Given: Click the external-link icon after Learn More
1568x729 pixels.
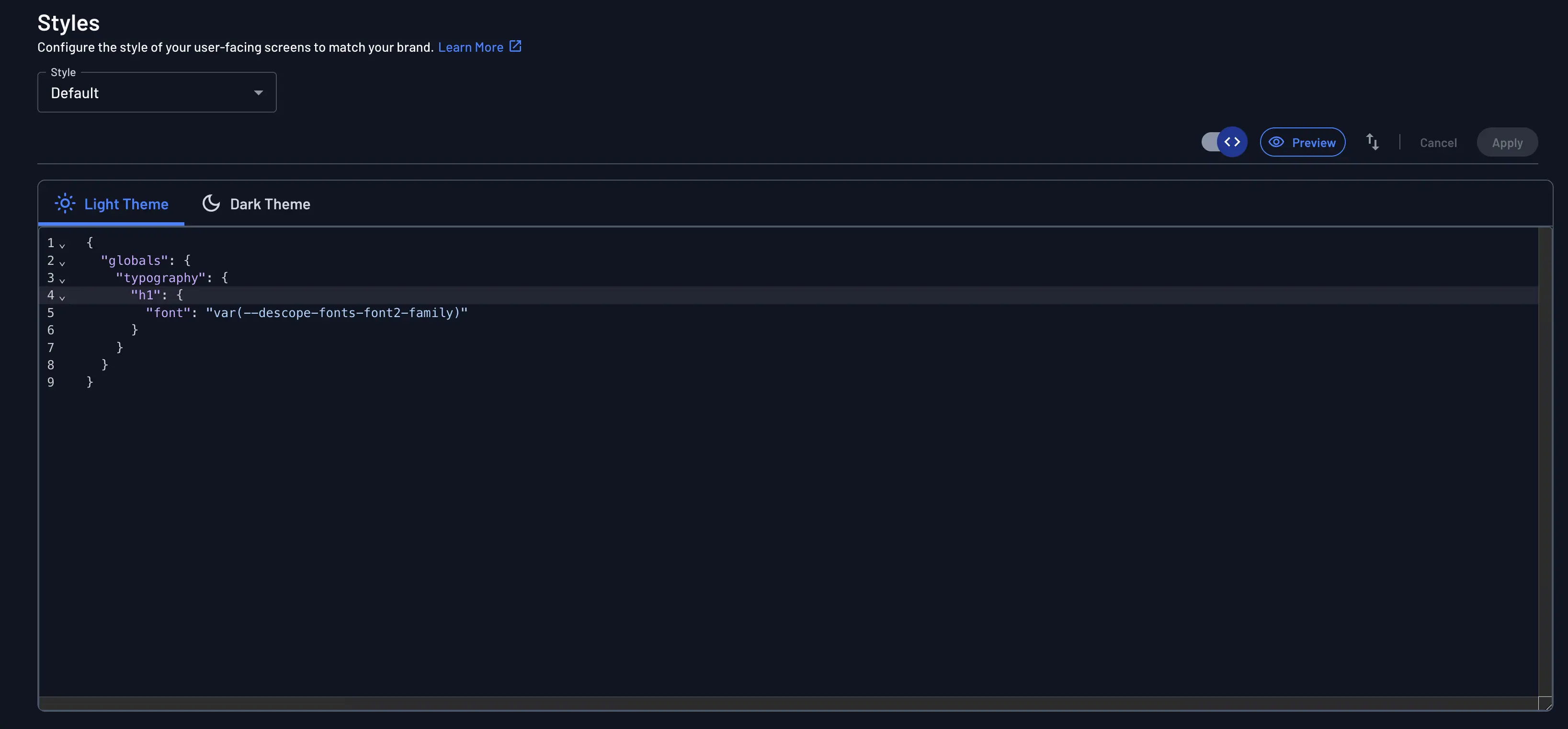Looking at the screenshot, I should pos(515,46).
